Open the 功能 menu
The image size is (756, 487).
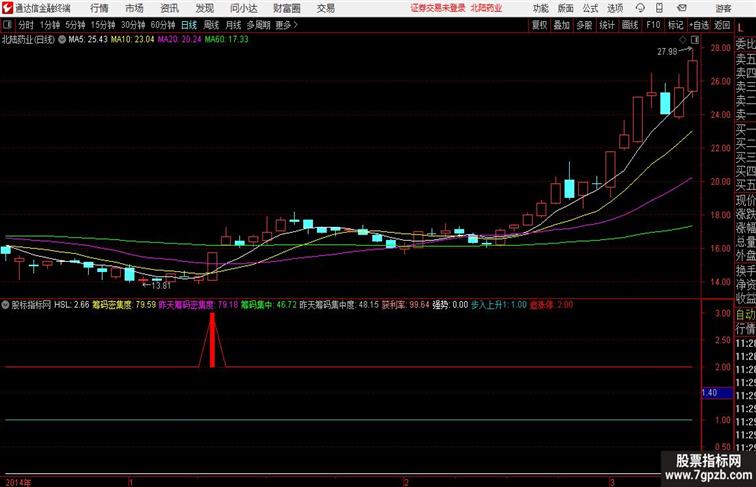coord(540,8)
